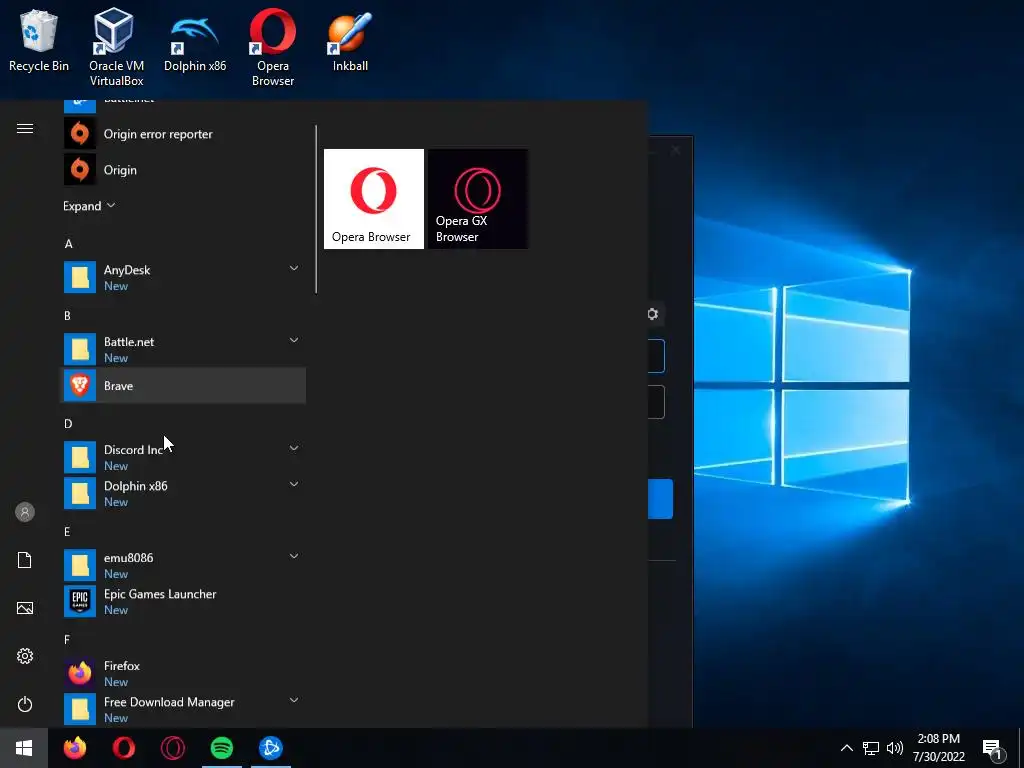Click the letter D section header
1024x768 pixels.
click(x=68, y=424)
